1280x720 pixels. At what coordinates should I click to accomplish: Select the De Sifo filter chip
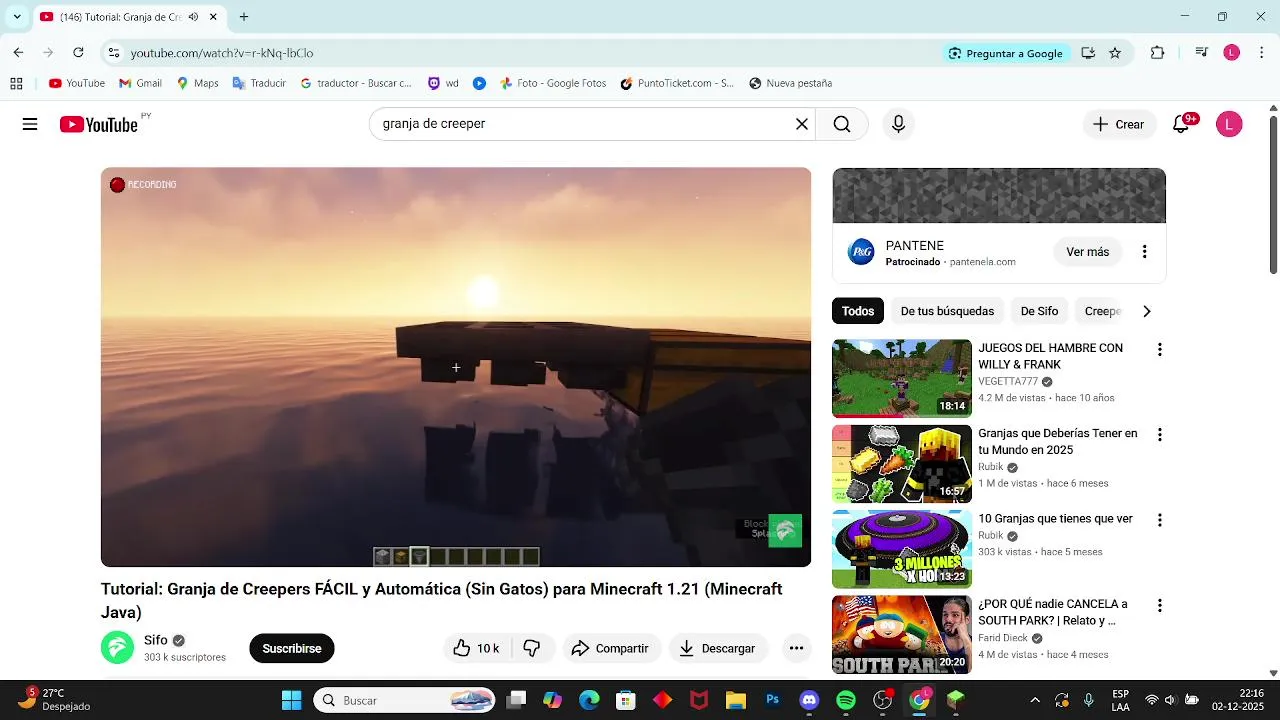pos(1039,311)
